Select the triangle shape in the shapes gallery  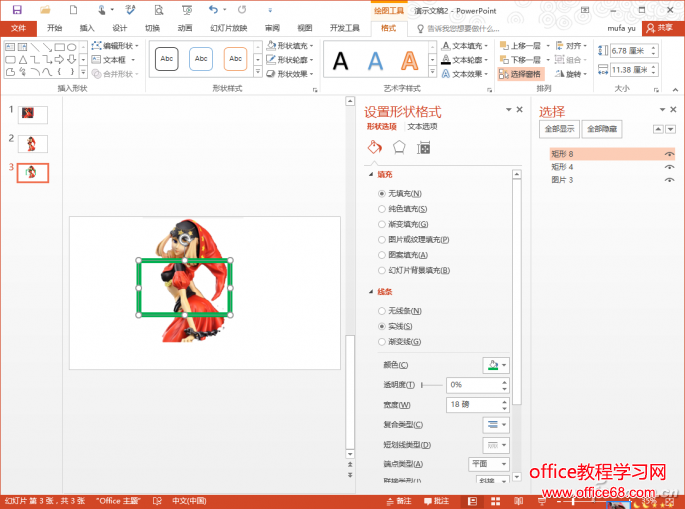pyautogui.click(x=23, y=59)
